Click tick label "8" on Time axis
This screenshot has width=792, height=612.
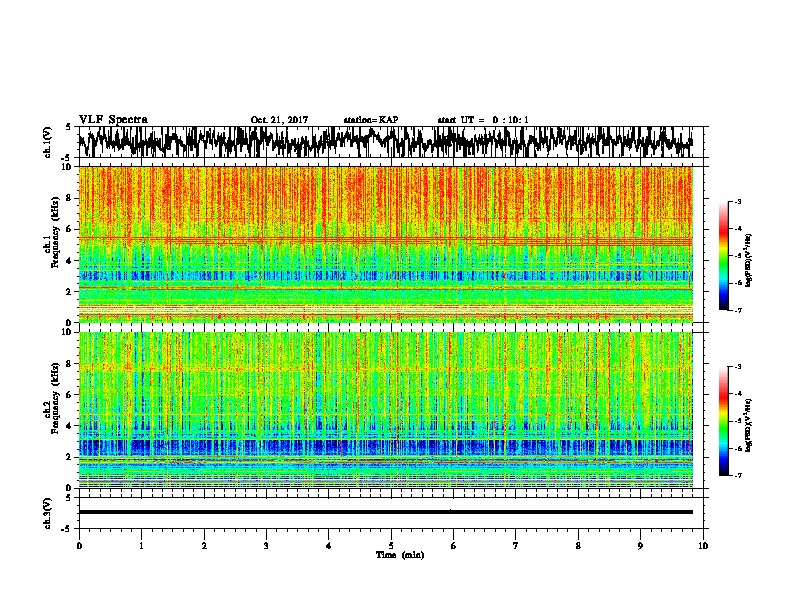point(578,546)
